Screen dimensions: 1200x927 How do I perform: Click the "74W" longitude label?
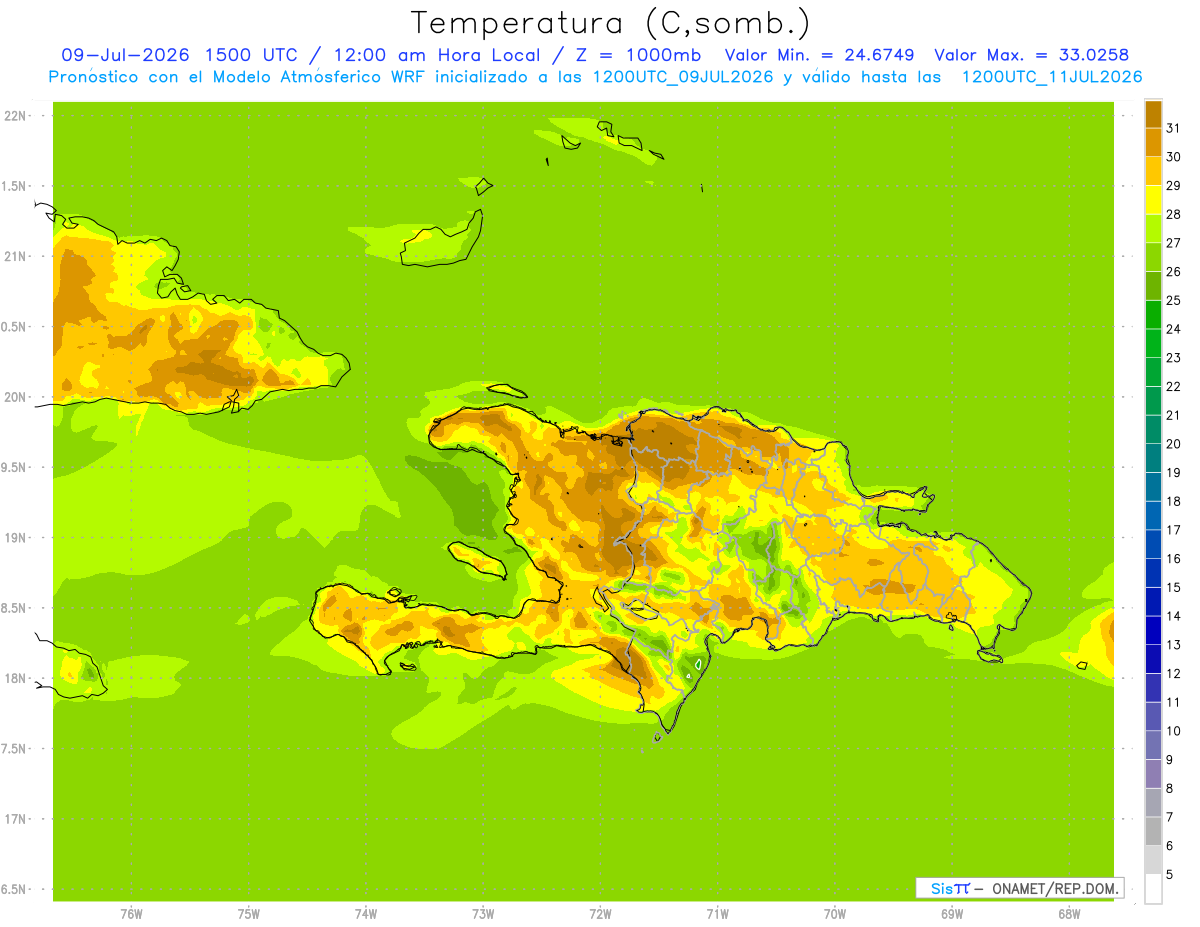point(366,914)
